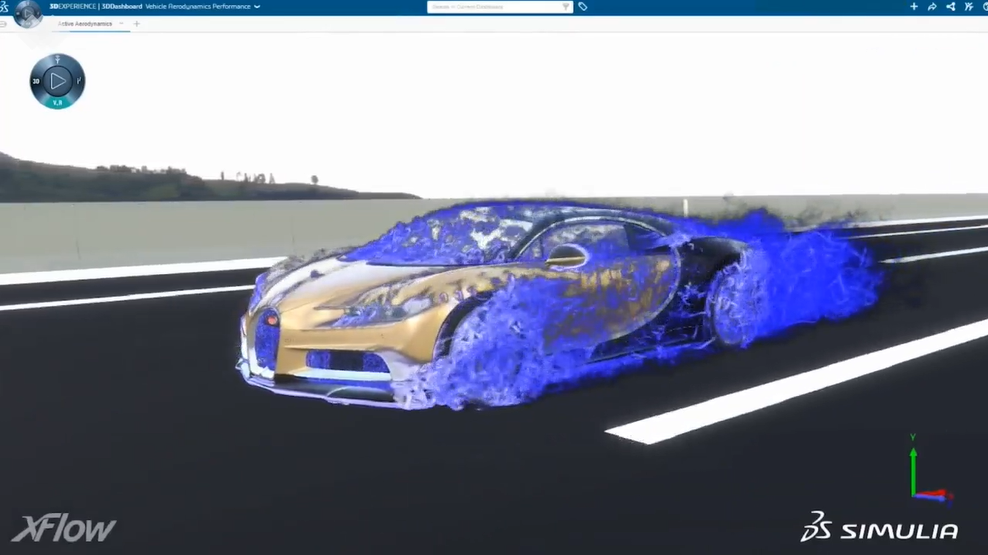This screenshot has height=555, width=988.
Task: Open the search filter funnel dropdown
Action: pyautogui.click(x=566, y=6)
